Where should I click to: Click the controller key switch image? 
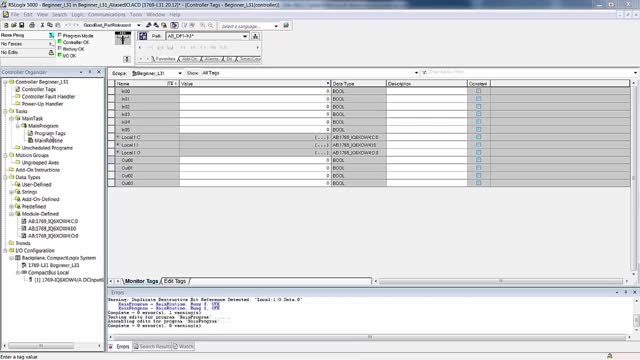[x=123, y=38]
